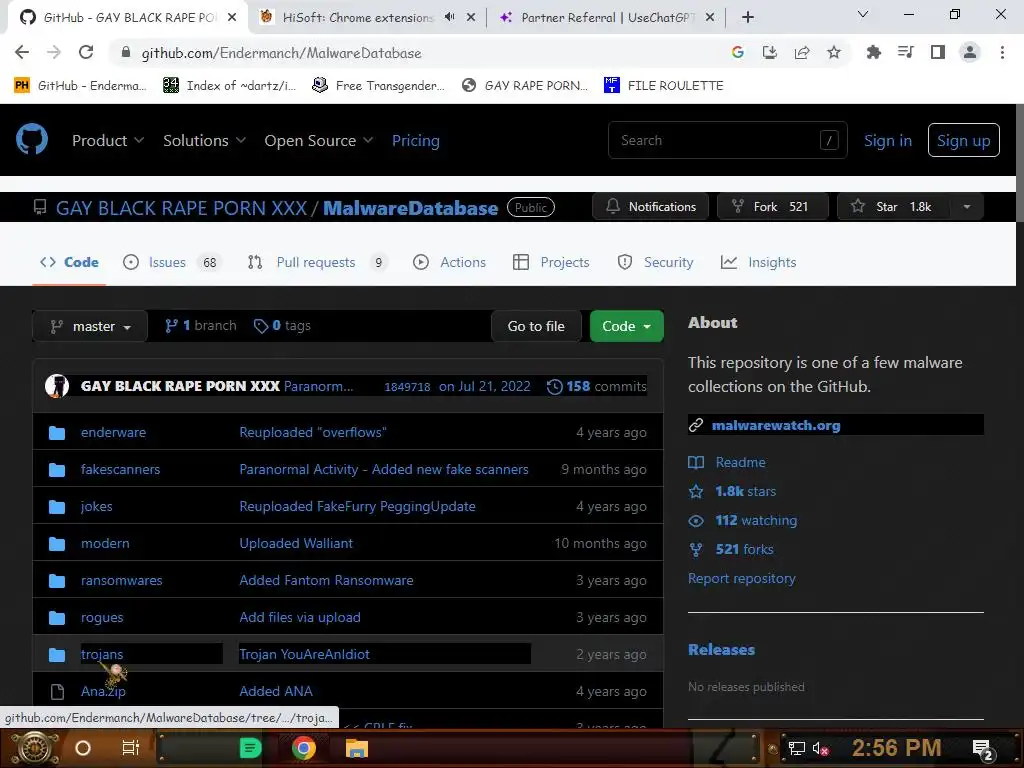Click the eye icon beside 112 watching
The height and width of the screenshot is (768, 1024).
[x=696, y=520]
